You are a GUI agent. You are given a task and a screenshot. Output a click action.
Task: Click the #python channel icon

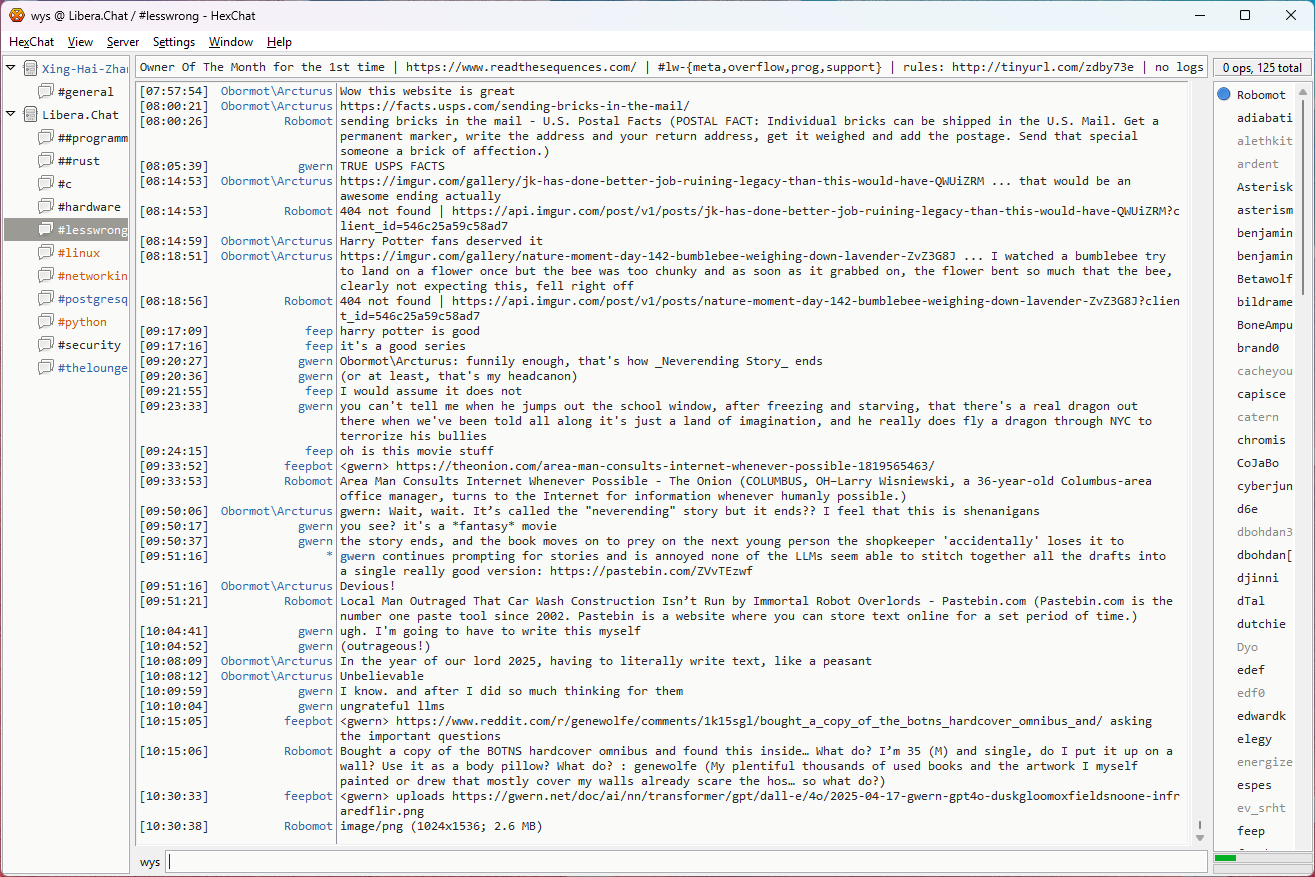coord(46,322)
